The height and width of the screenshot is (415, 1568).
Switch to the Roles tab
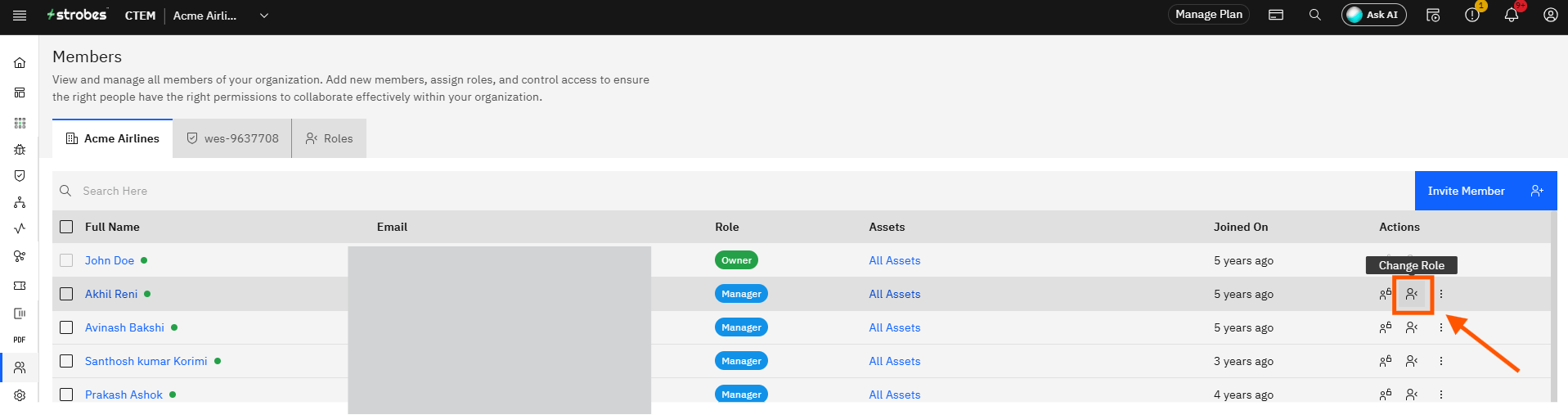[330, 138]
